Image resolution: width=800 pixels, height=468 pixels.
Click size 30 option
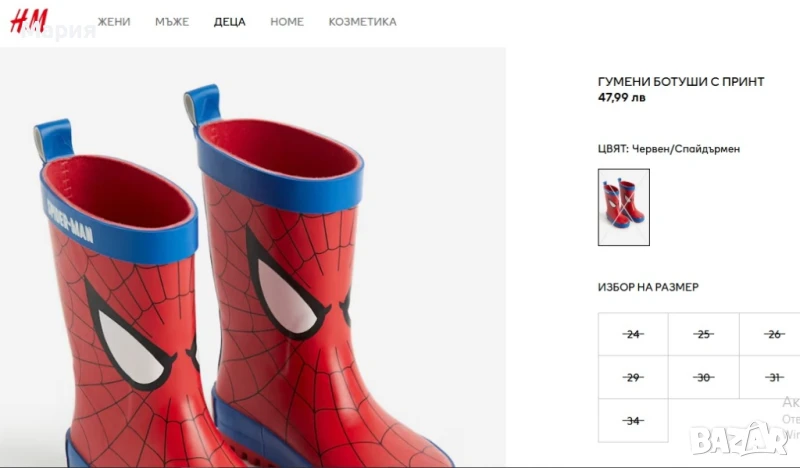point(703,377)
